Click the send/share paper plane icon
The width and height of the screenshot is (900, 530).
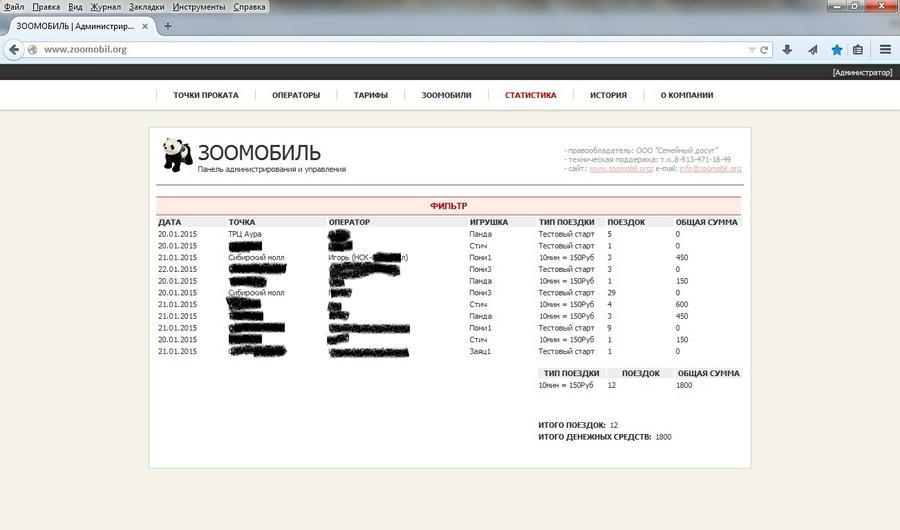(813, 49)
